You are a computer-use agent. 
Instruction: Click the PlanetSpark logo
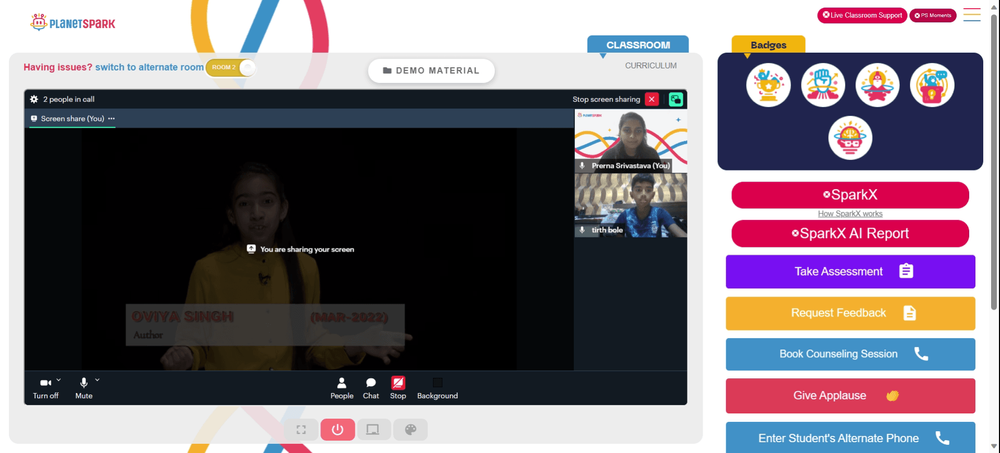pyautogui.click(x=73, y=23)
